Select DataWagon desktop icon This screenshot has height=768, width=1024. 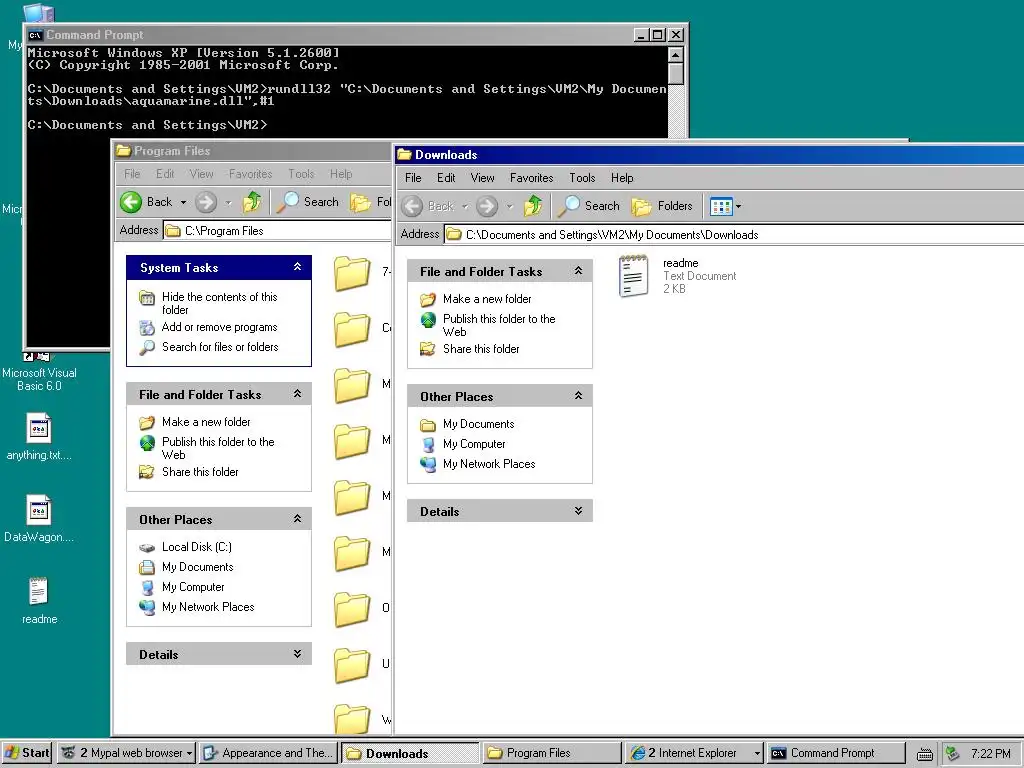[x=39, y=519]
